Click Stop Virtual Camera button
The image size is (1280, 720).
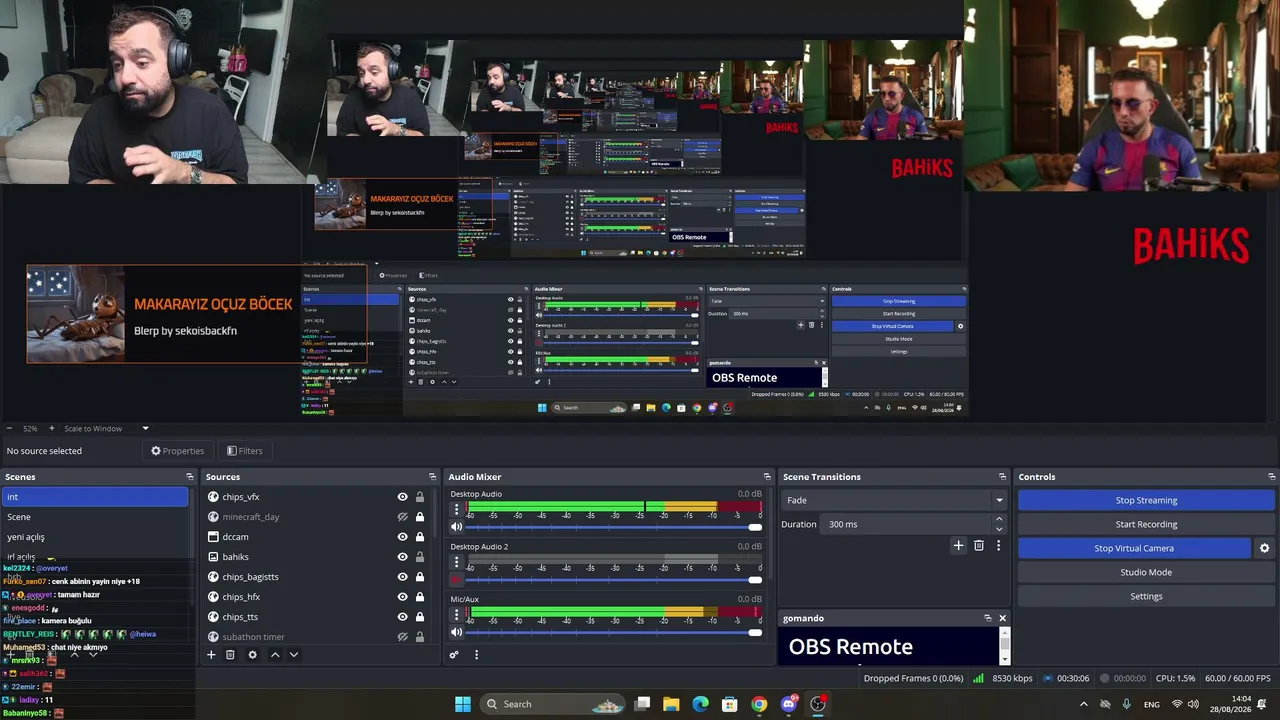(1134, 548)
